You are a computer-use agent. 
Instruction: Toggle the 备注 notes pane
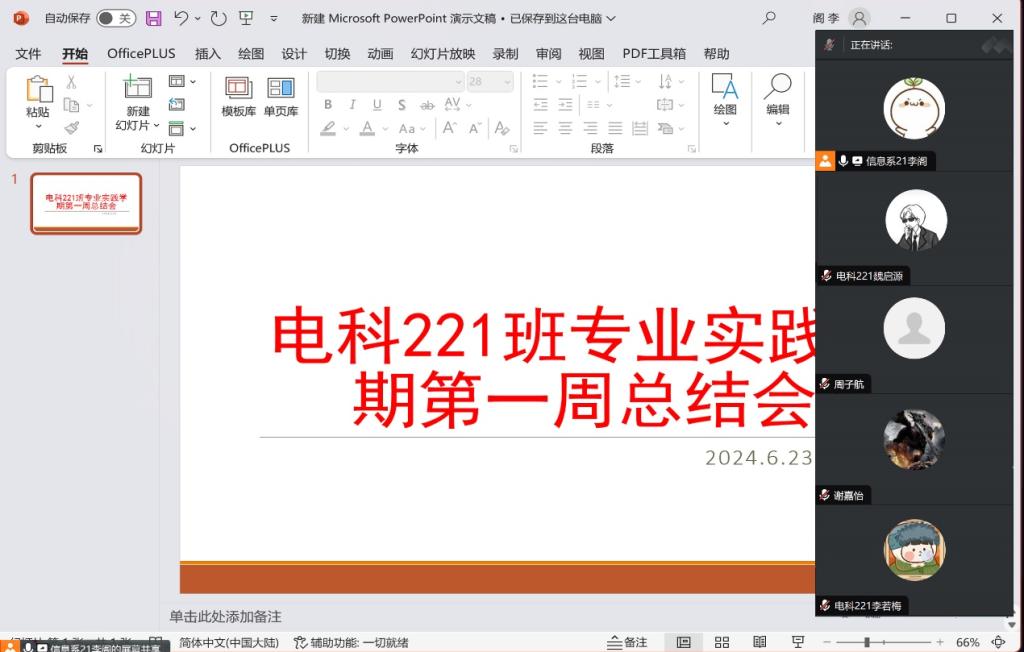point(627,642)
